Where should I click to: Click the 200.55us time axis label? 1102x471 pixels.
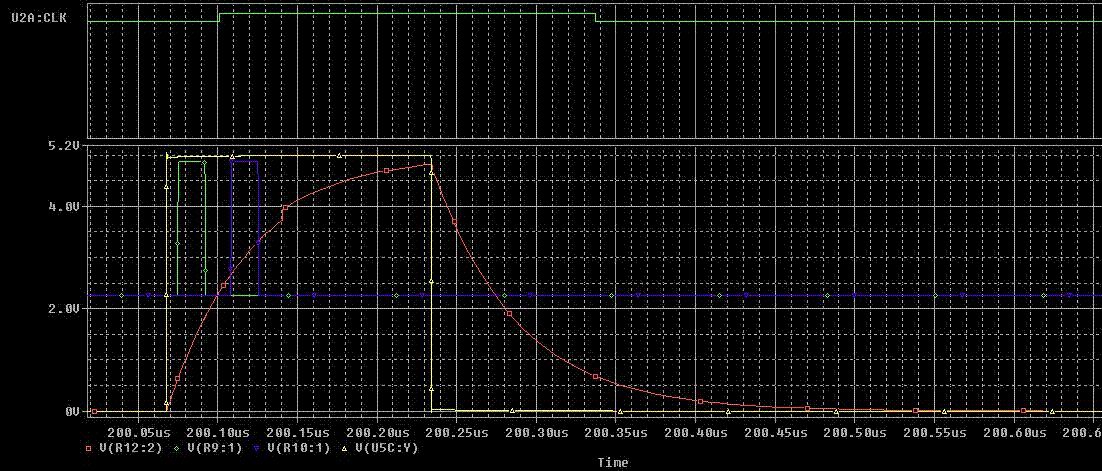[933, 430]
